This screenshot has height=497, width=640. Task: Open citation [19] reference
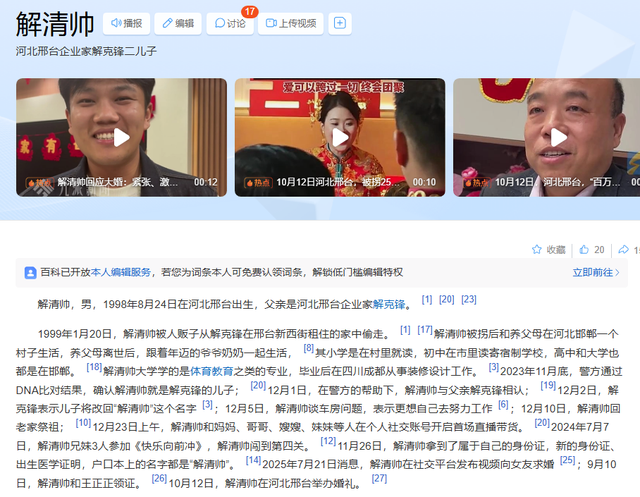[548, 385]
